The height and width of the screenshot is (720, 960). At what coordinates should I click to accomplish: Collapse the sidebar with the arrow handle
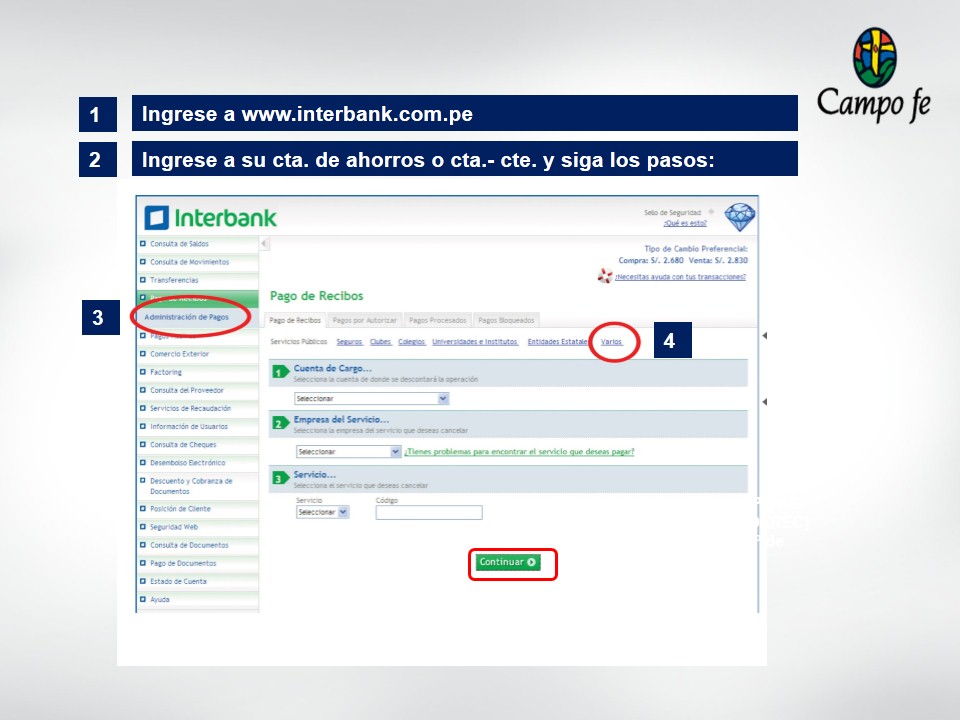coord(264,244)
